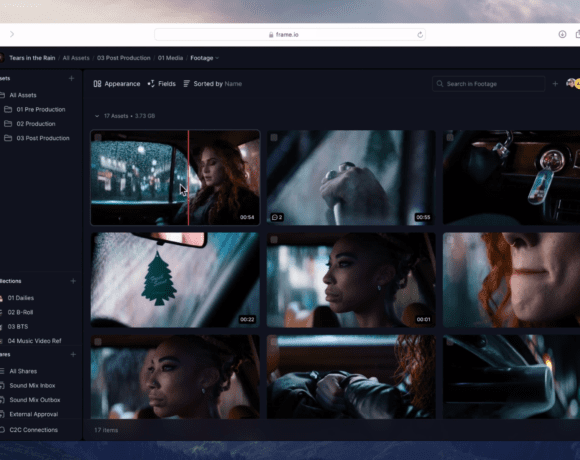This screenshot has width=580, height=460.
Task: Open the browser downloads icon
Action: click(x=562, y=34)
